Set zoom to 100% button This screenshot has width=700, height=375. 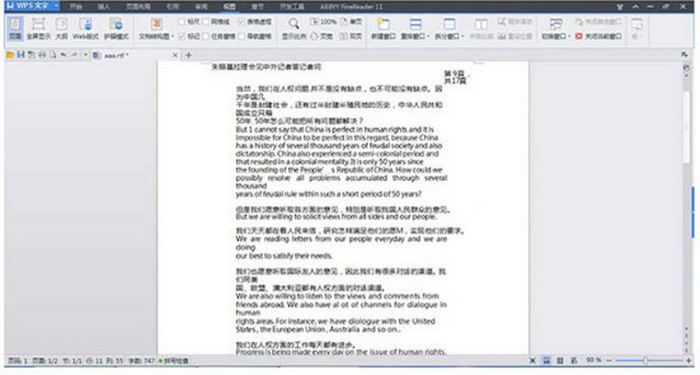(323, 21)
